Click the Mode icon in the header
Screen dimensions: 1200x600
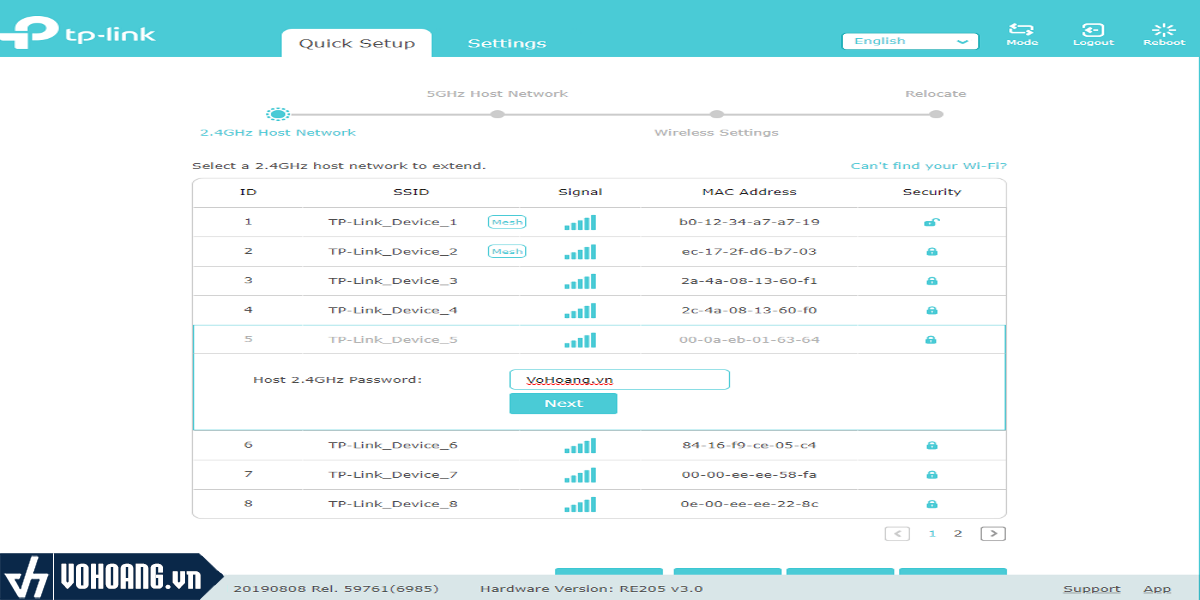(x=1022, y=30)
